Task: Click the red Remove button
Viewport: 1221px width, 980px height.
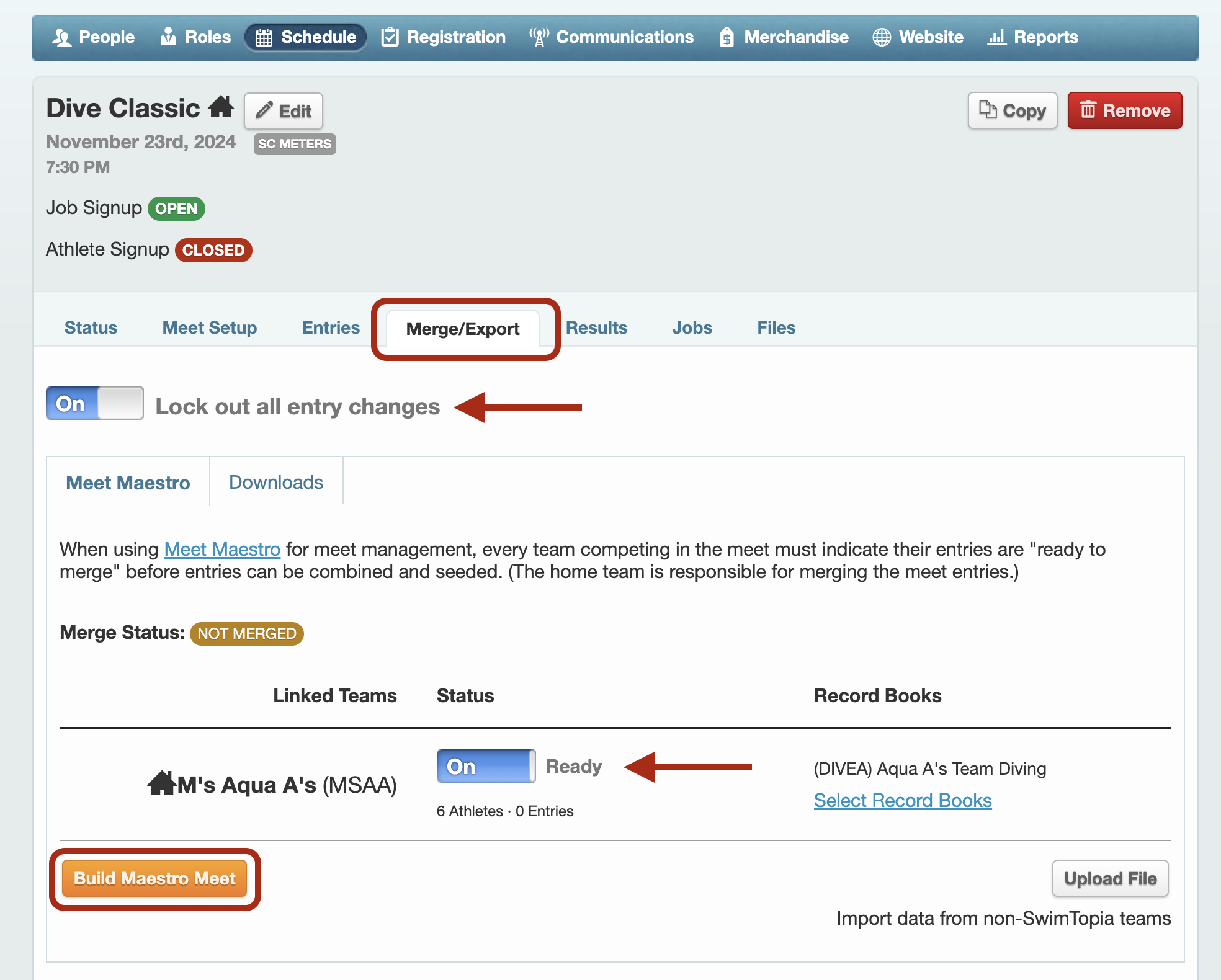Action: pos(1124,111)
